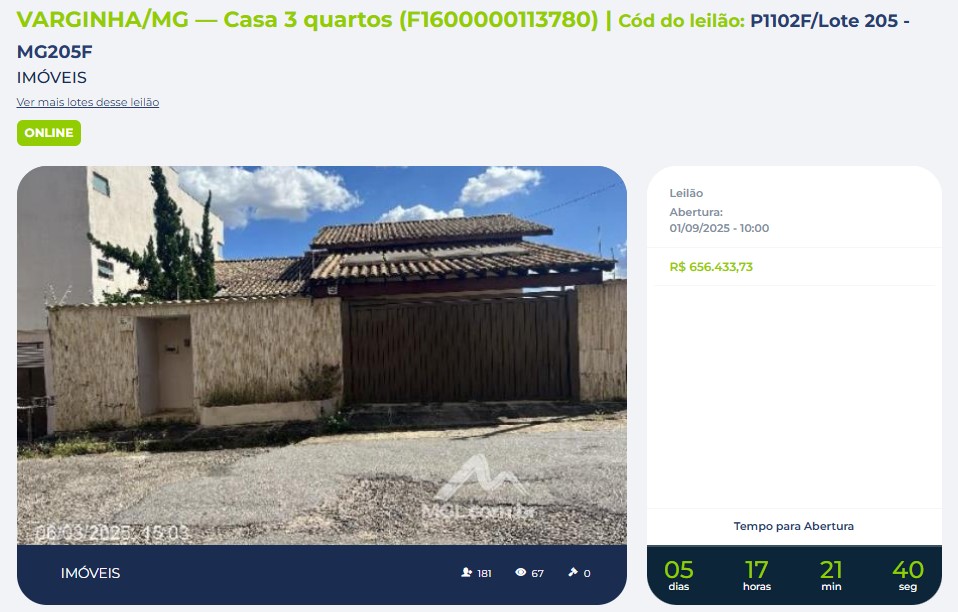Click the green ONLINE badge
The width and height of the screenshot is (958, 612).
(49, 133)
